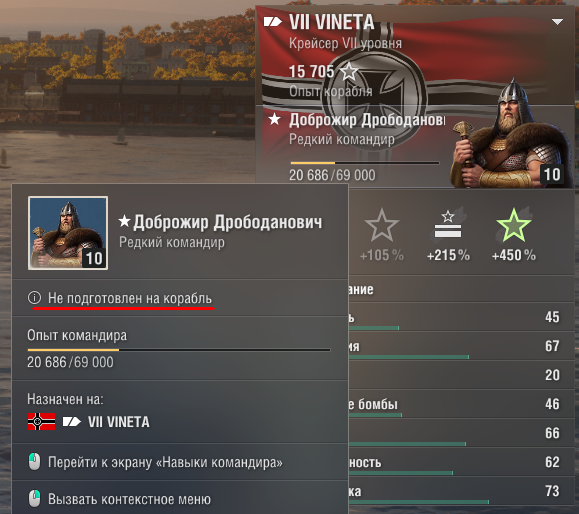579x514 pixels.
Task: Select the stat row with value 73
Action: click(461, 491)
